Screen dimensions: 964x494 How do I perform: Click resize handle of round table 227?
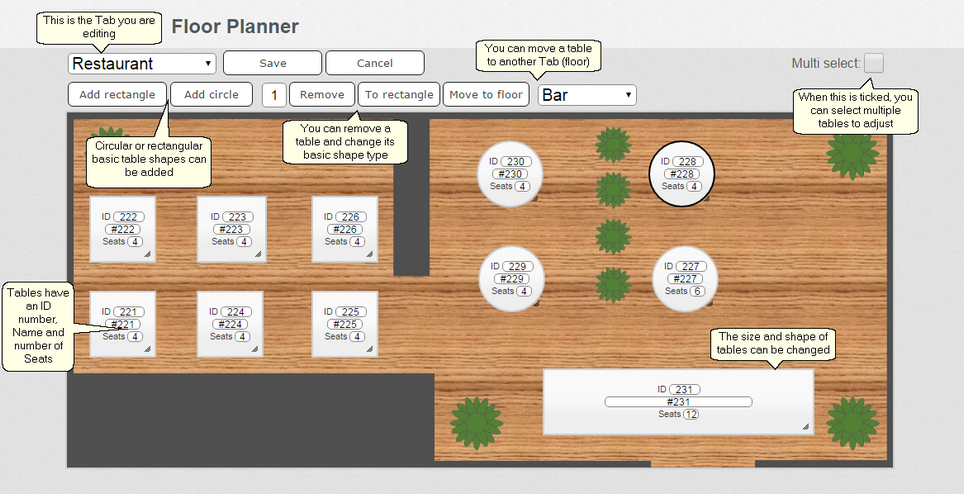coord(710,304)
